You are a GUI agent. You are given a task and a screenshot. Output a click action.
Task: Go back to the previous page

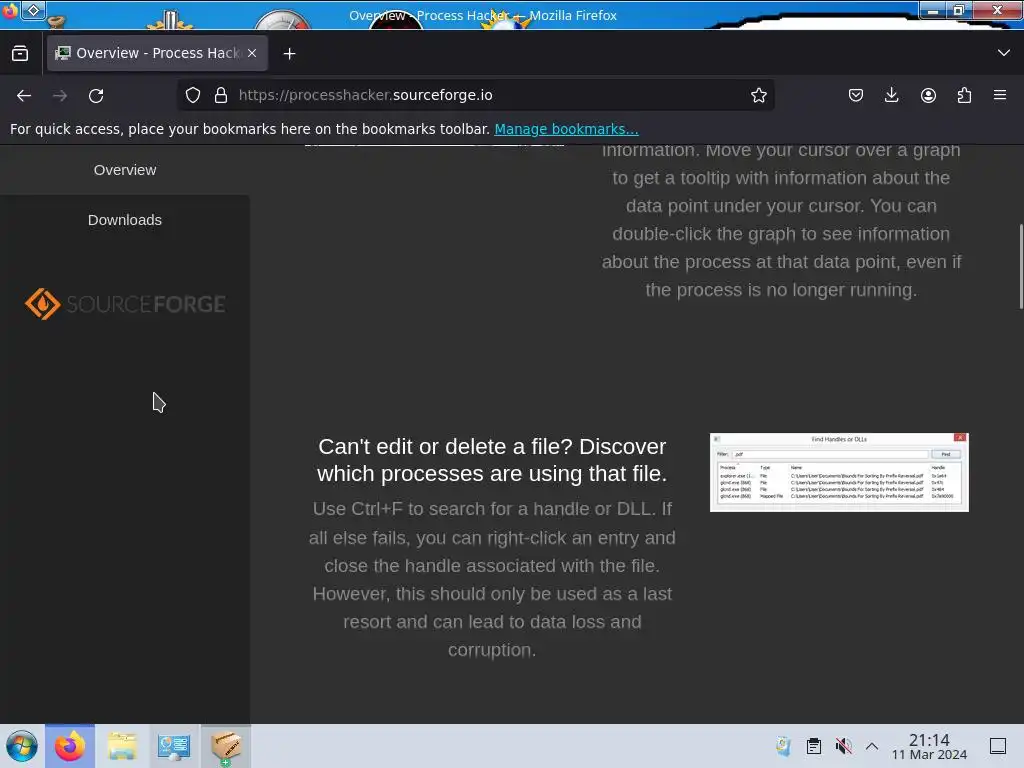coord(24,95)
